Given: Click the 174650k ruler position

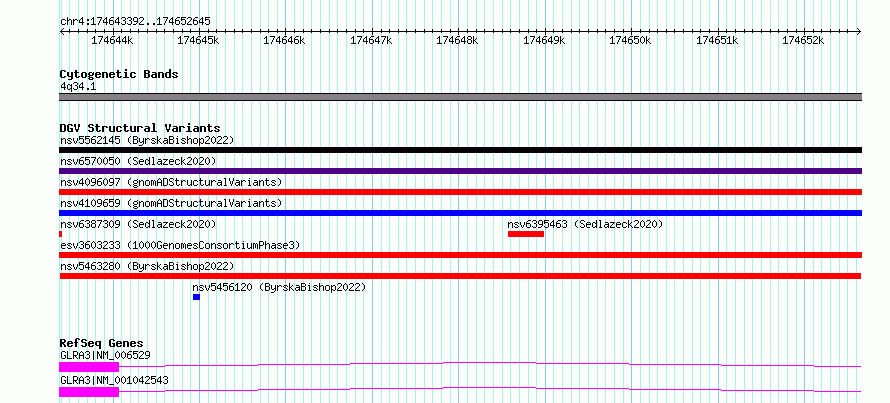Looking at the screenshot, I should (630, 40).
